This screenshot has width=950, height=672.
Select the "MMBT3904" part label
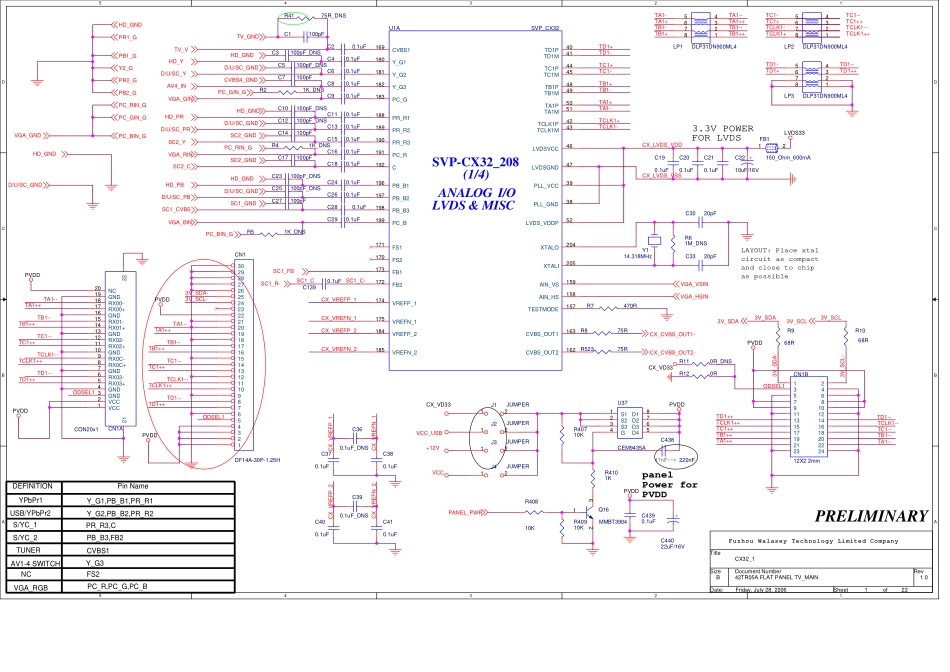(613, 522)
